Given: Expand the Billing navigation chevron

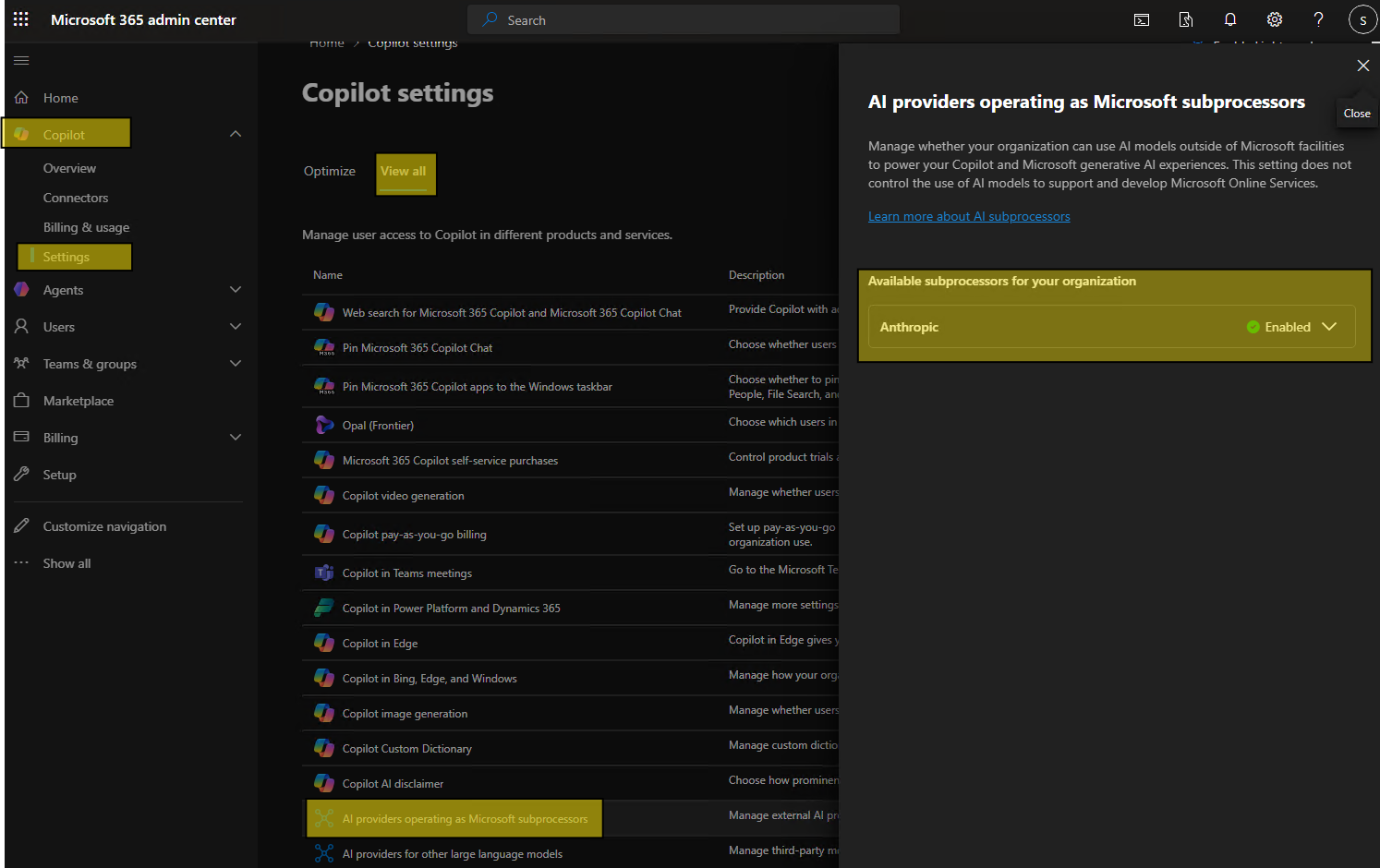Looking at the screenshot, I should (236, 438).
